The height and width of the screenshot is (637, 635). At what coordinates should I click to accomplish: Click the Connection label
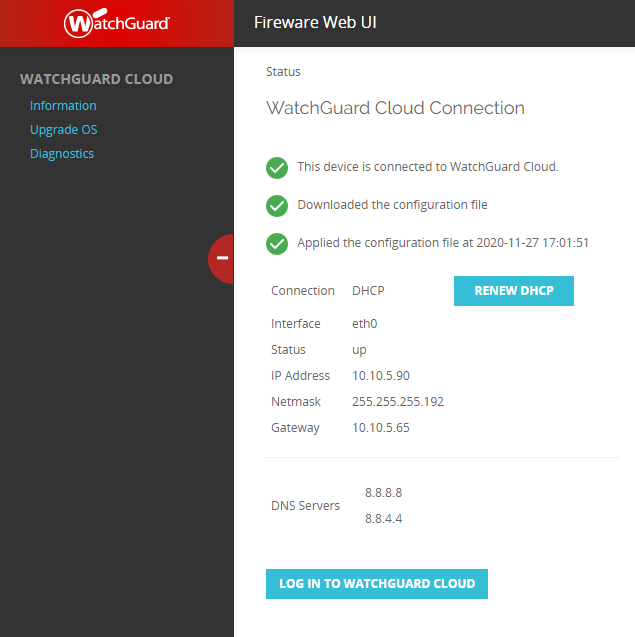303,290
